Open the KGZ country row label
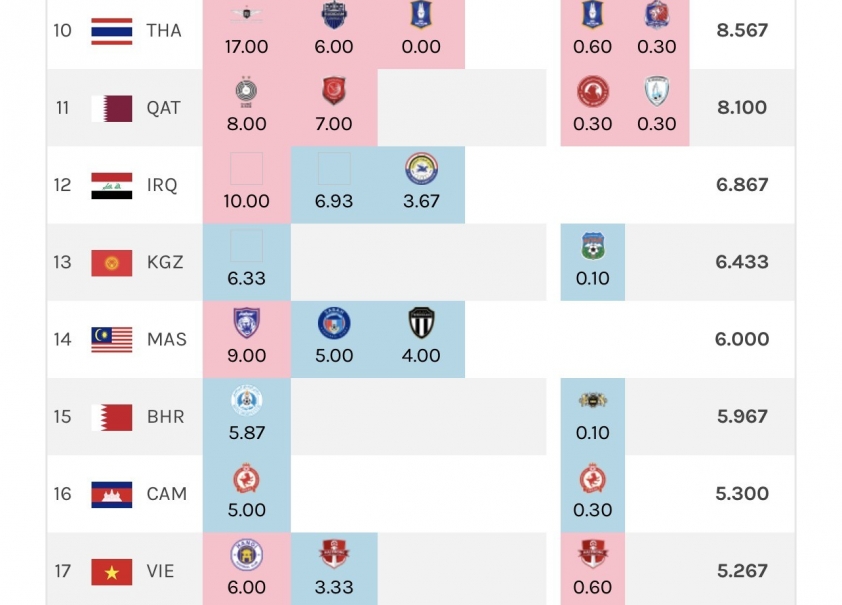The height and width of the screenshot is (605, 842). click(x=165, y=262)
